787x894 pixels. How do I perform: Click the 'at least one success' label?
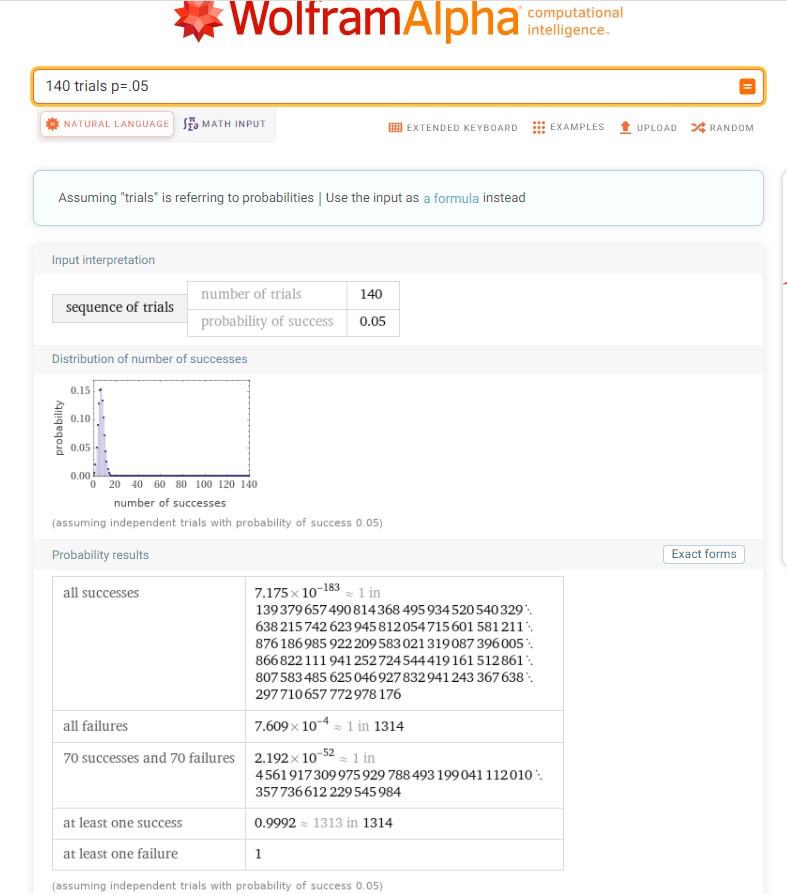(x=123, y=823)
